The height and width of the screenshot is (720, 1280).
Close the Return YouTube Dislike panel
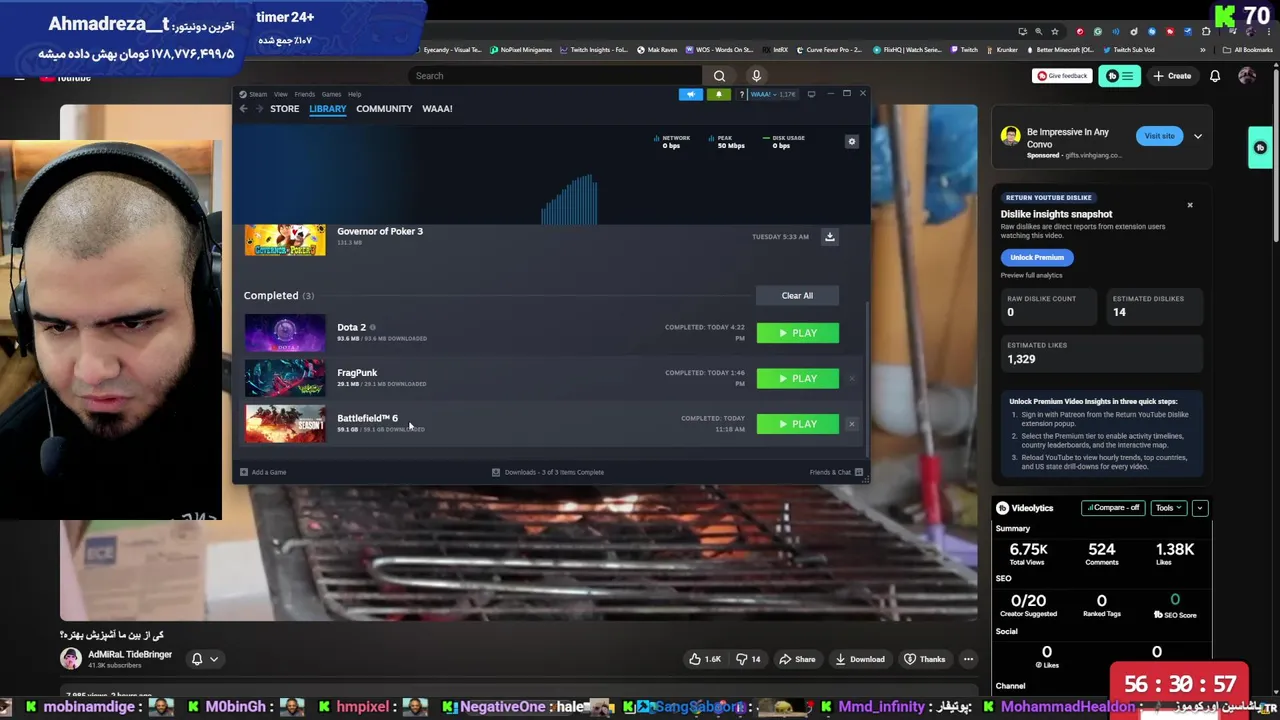click(1190, 205)
